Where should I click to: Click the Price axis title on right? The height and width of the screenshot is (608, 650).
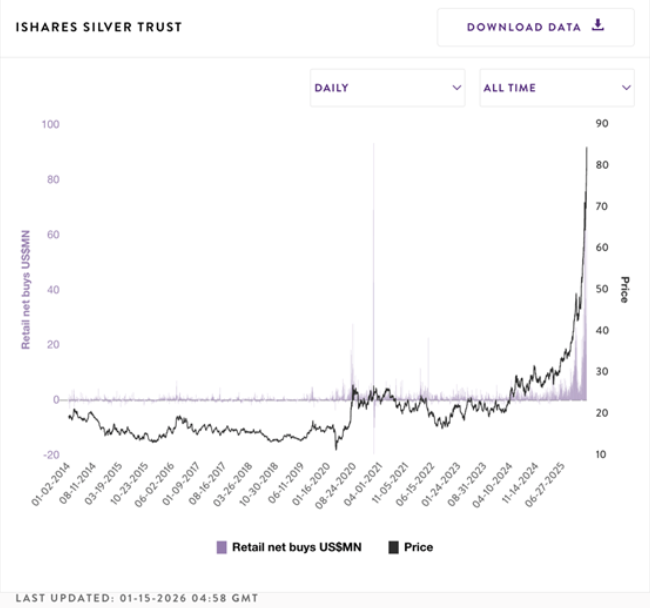(624, 289)
